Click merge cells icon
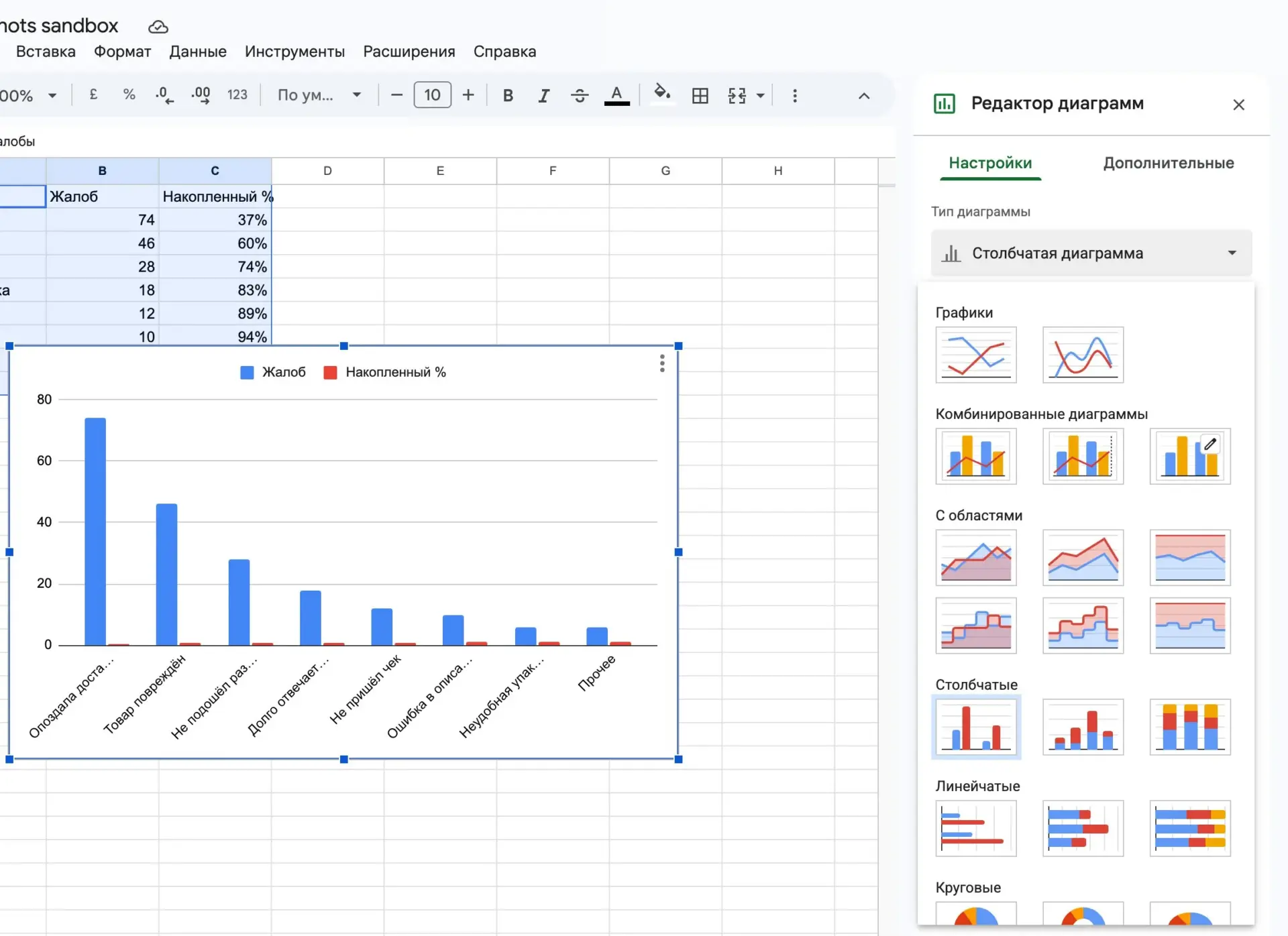 click(737, 95)
